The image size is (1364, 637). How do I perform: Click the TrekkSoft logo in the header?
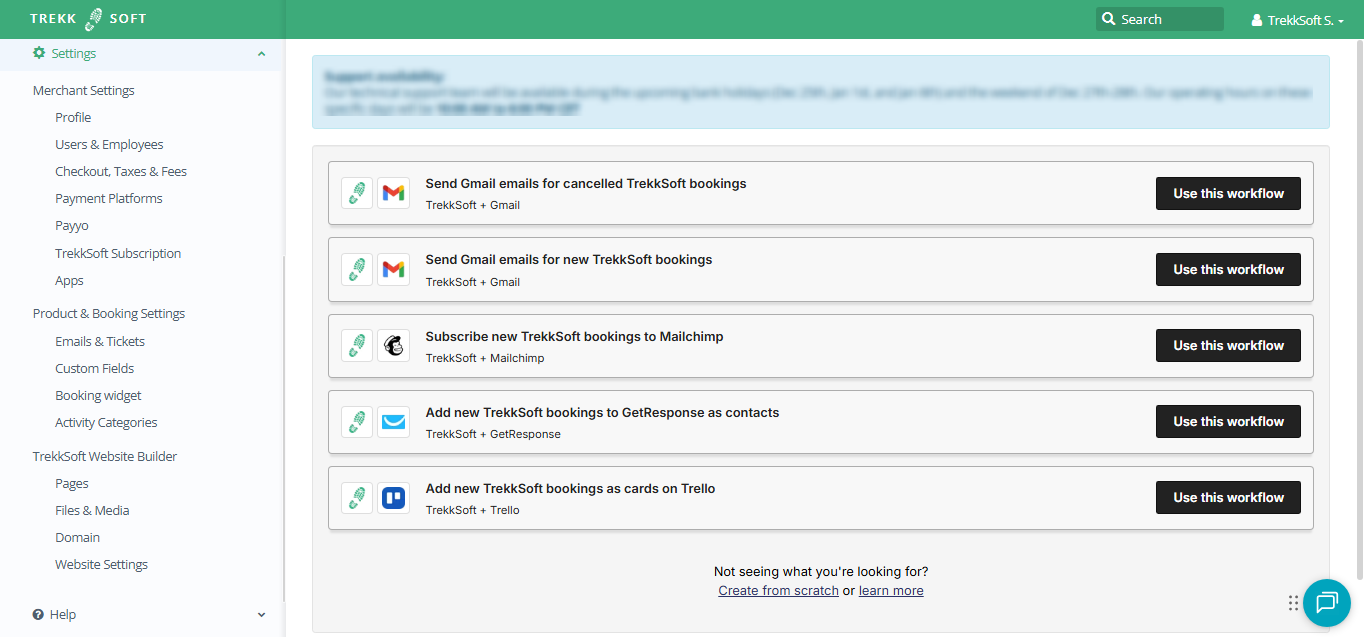tap(88, 19)
